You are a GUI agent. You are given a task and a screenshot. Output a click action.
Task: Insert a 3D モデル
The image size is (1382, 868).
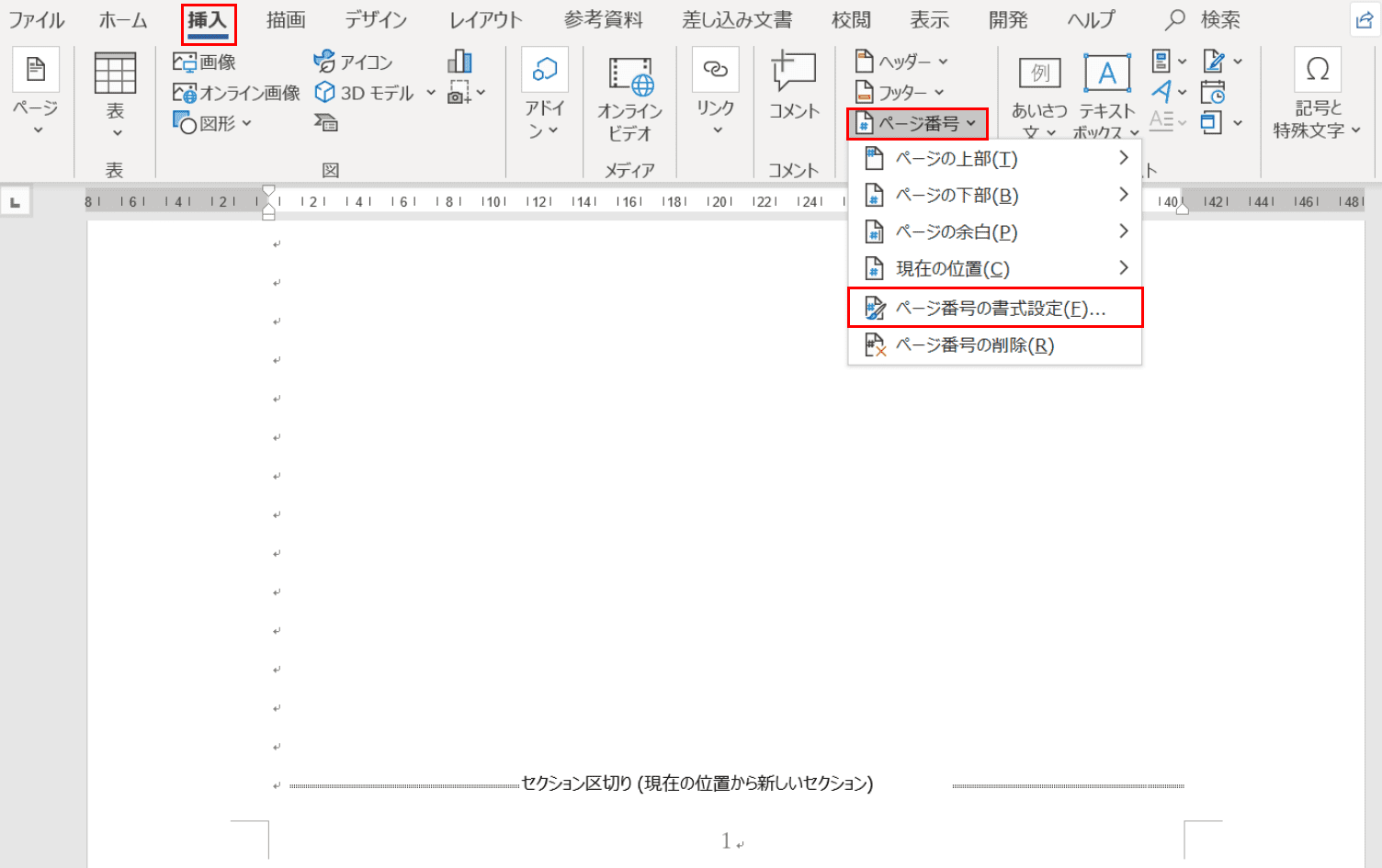pyautogui.click(x=365, y=93)
